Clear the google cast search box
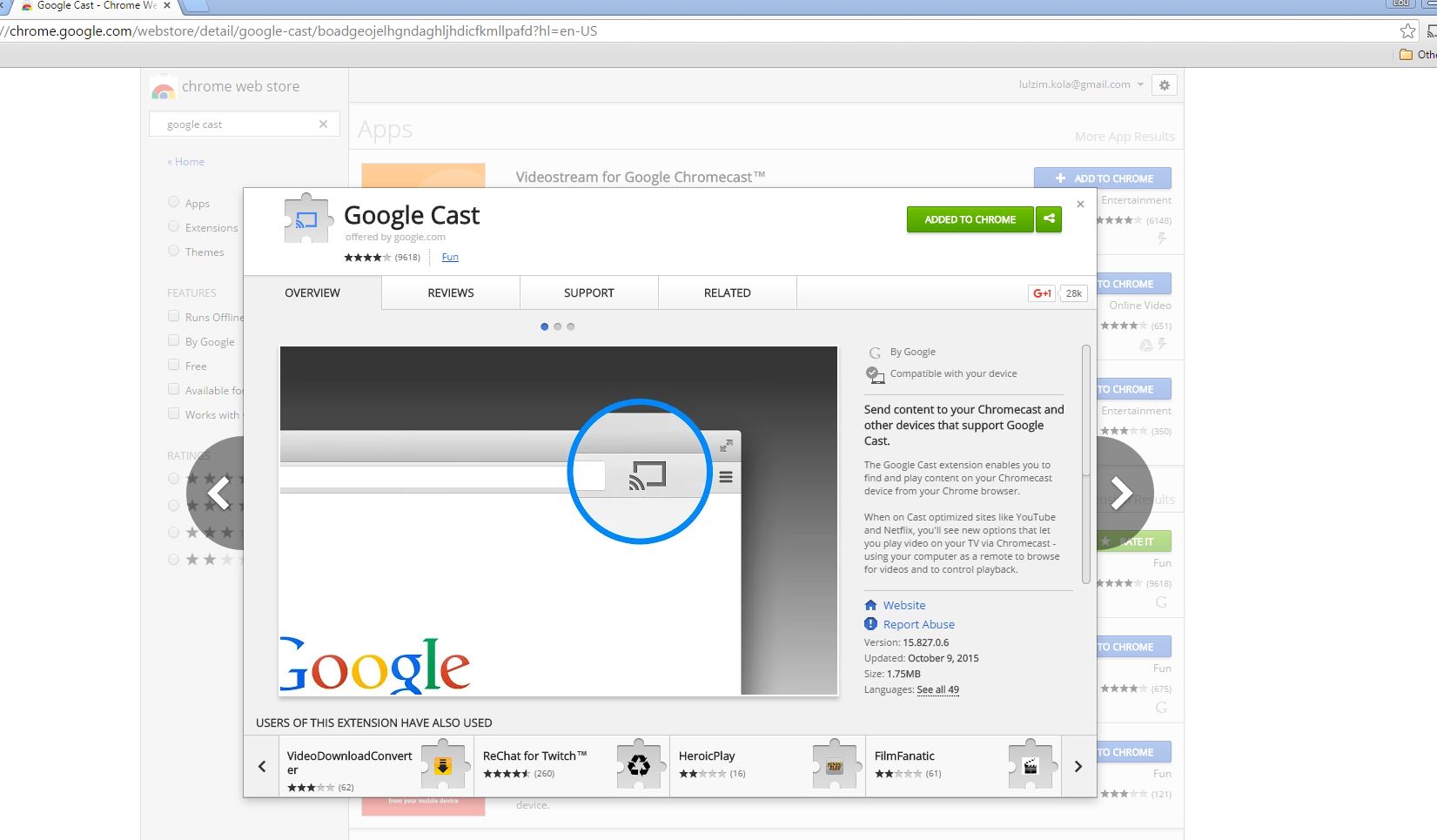Image resolution: width=1437 pixels, height=840 pixels. pos(323,124)
